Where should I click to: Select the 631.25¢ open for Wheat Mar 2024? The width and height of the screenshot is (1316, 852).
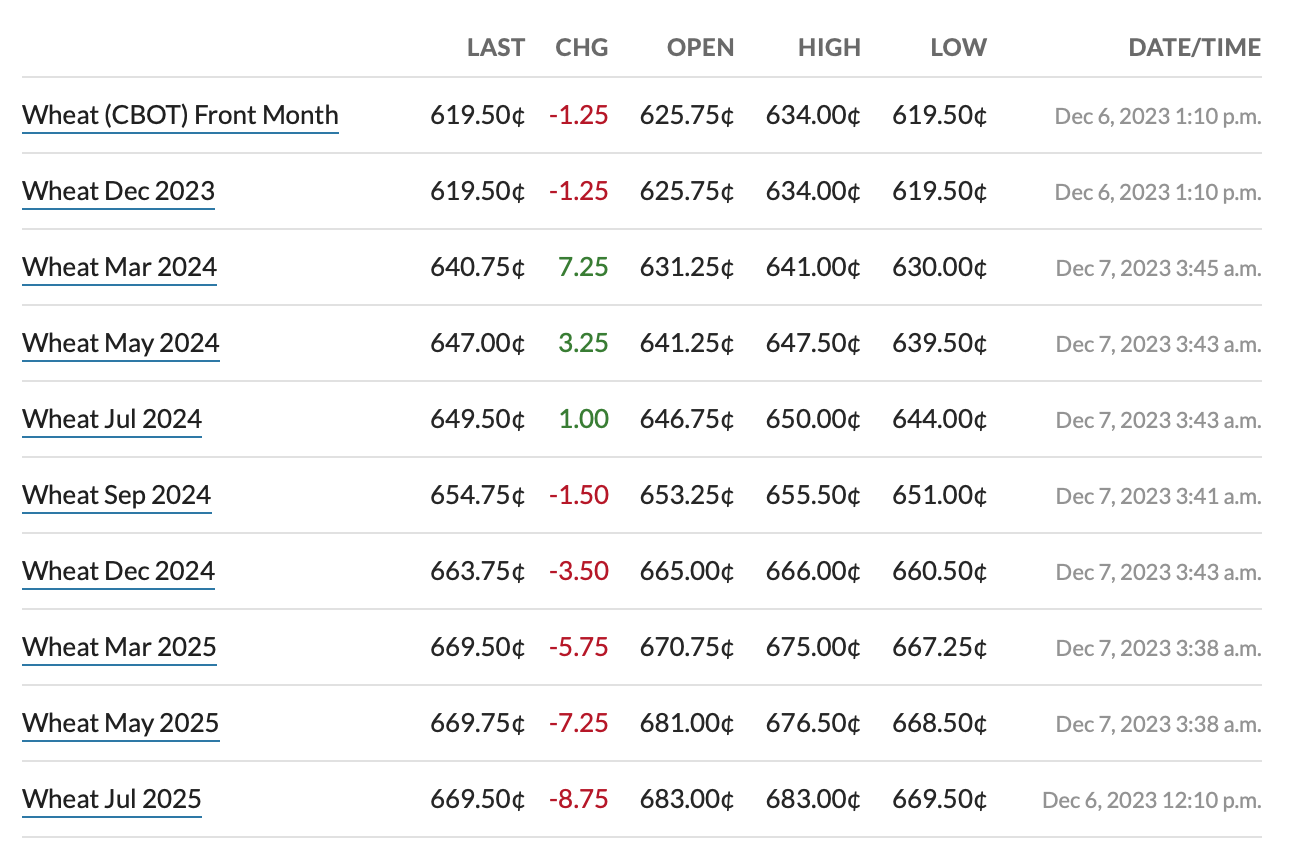tap(687, 268)
